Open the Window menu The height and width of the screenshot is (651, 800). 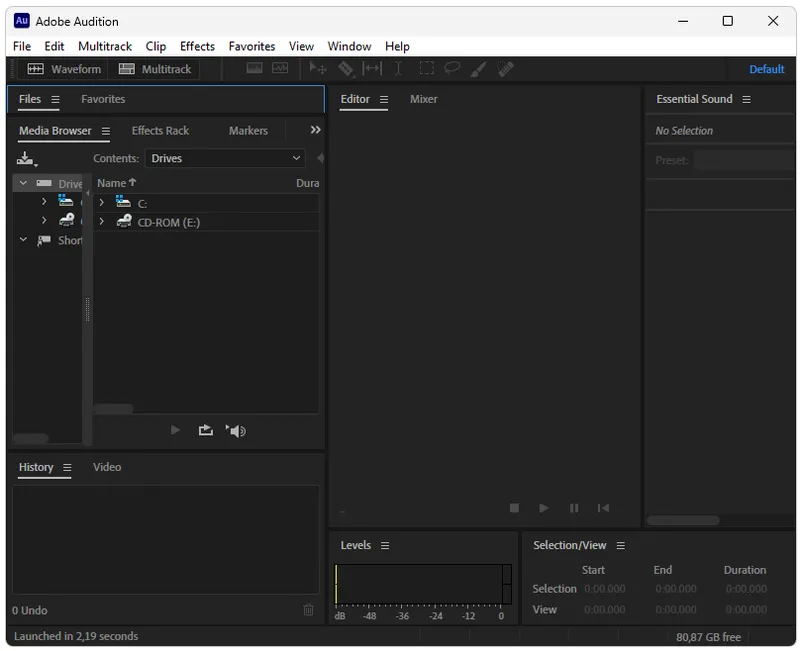coord(349,46)
